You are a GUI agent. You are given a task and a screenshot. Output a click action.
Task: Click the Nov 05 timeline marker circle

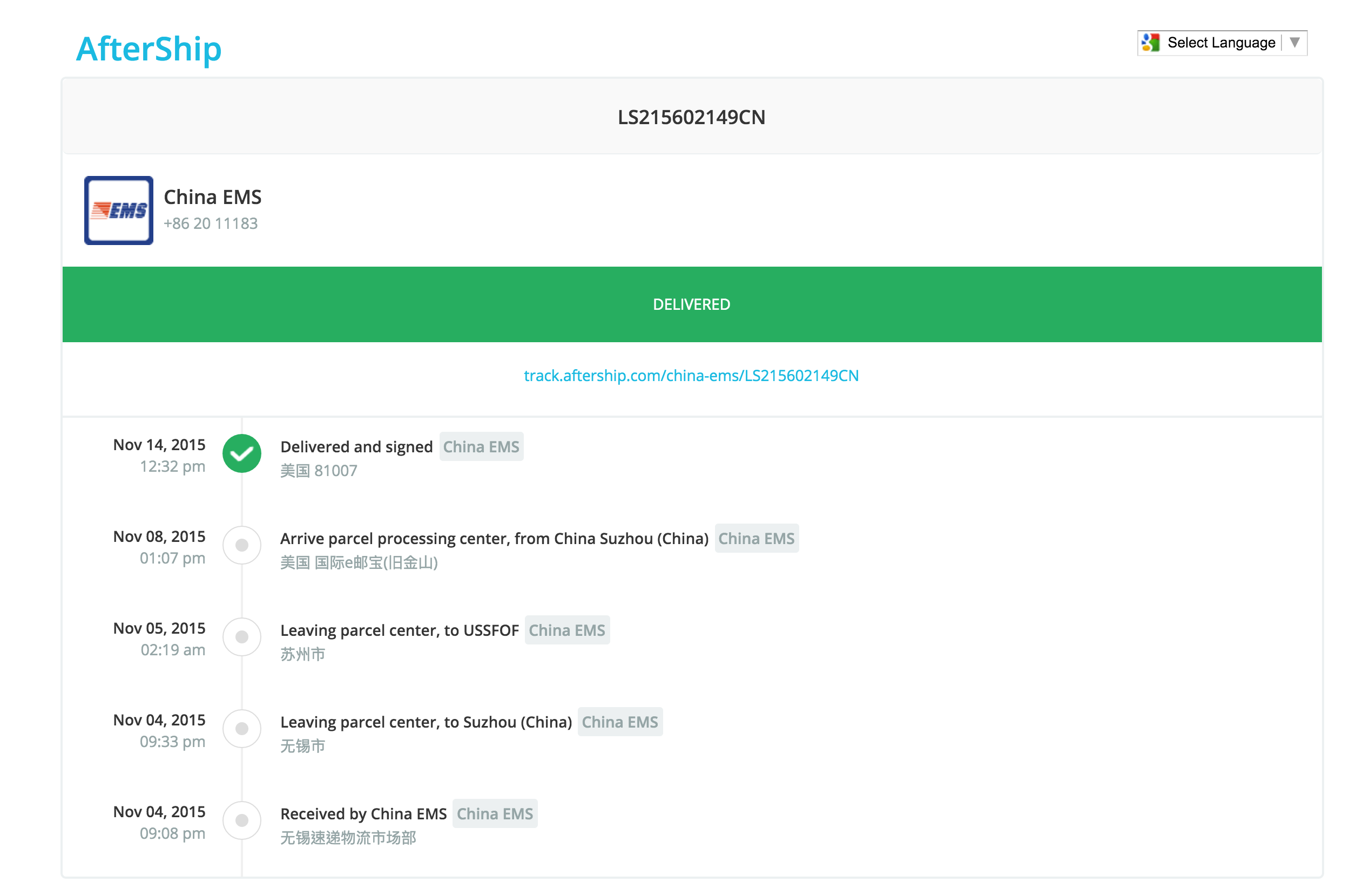coord(242,637)
